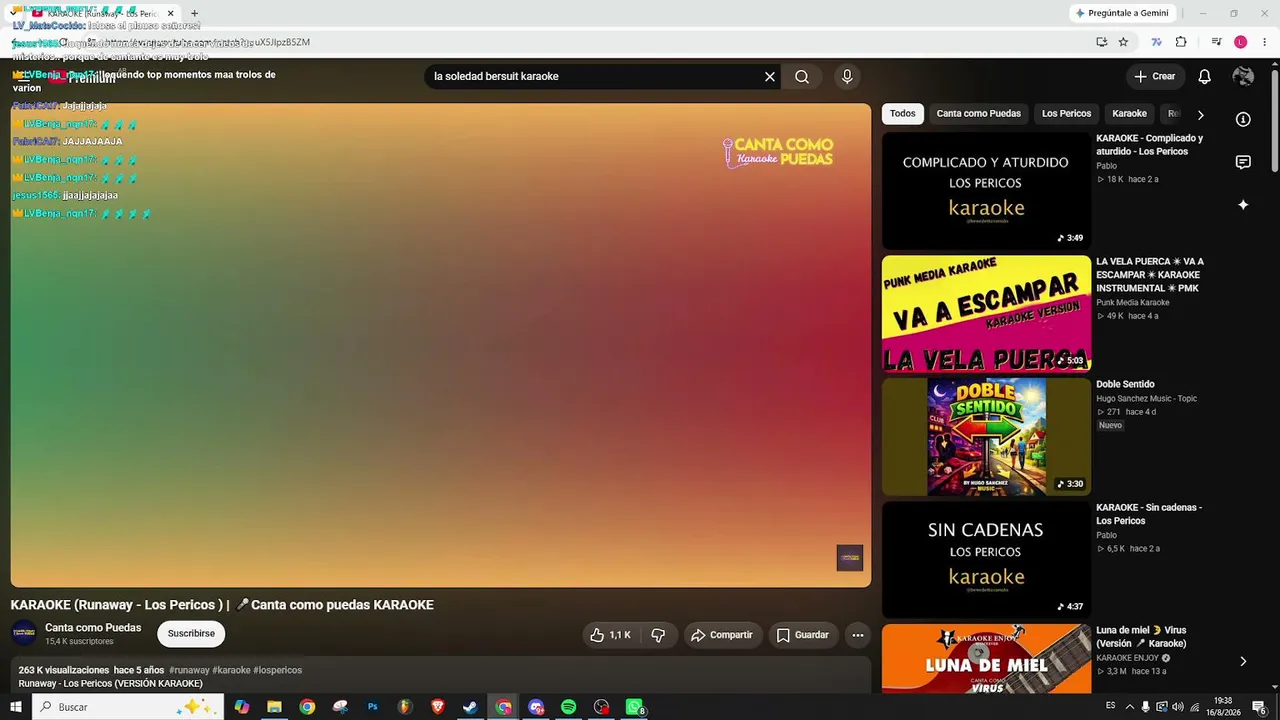Image resolution: width=1280 pixels, height=720 pixels.
Task: Click the Guardar button
Action: pos(803,635)
